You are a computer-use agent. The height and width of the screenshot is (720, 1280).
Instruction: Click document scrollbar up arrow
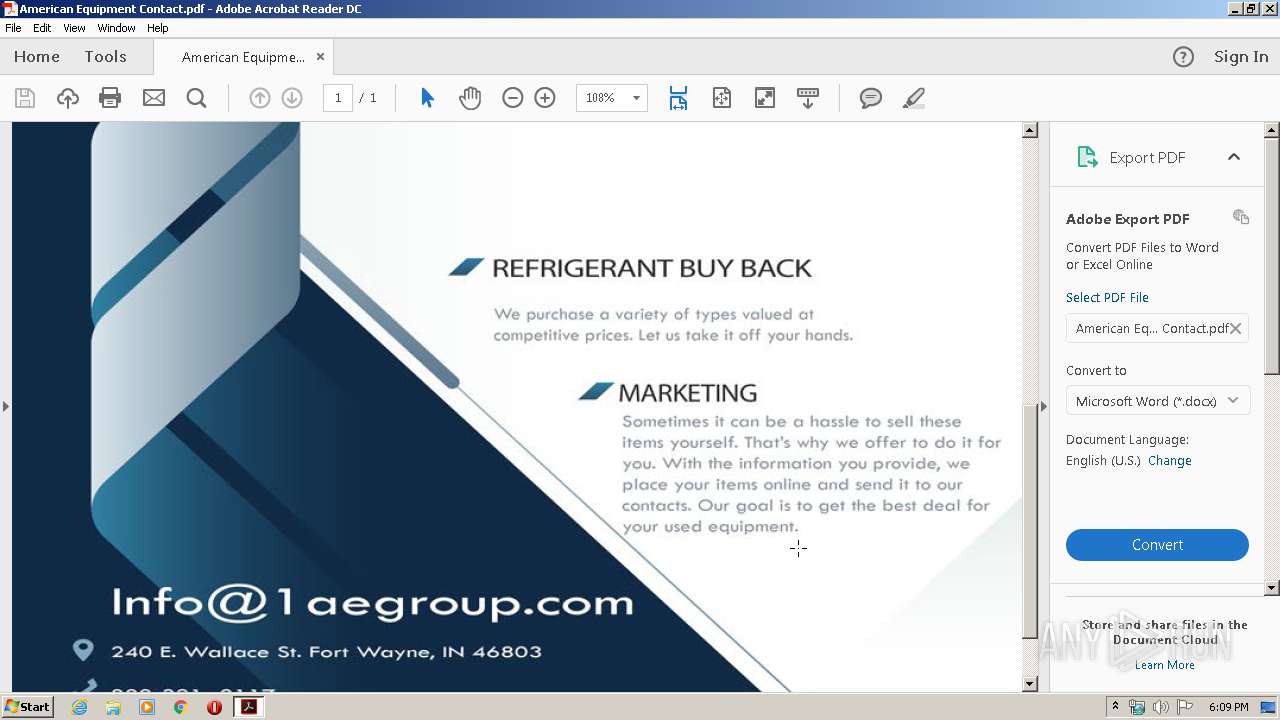[x=1030, y=130]
